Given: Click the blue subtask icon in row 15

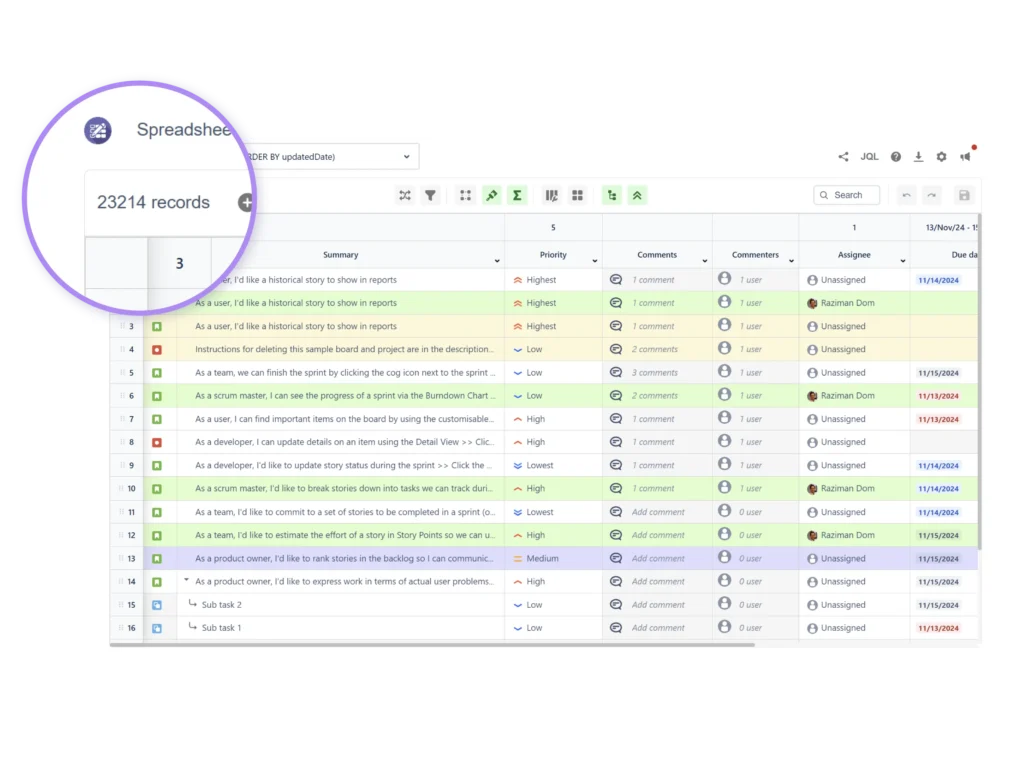Looking at the screenshot, I should click(157, 605).
